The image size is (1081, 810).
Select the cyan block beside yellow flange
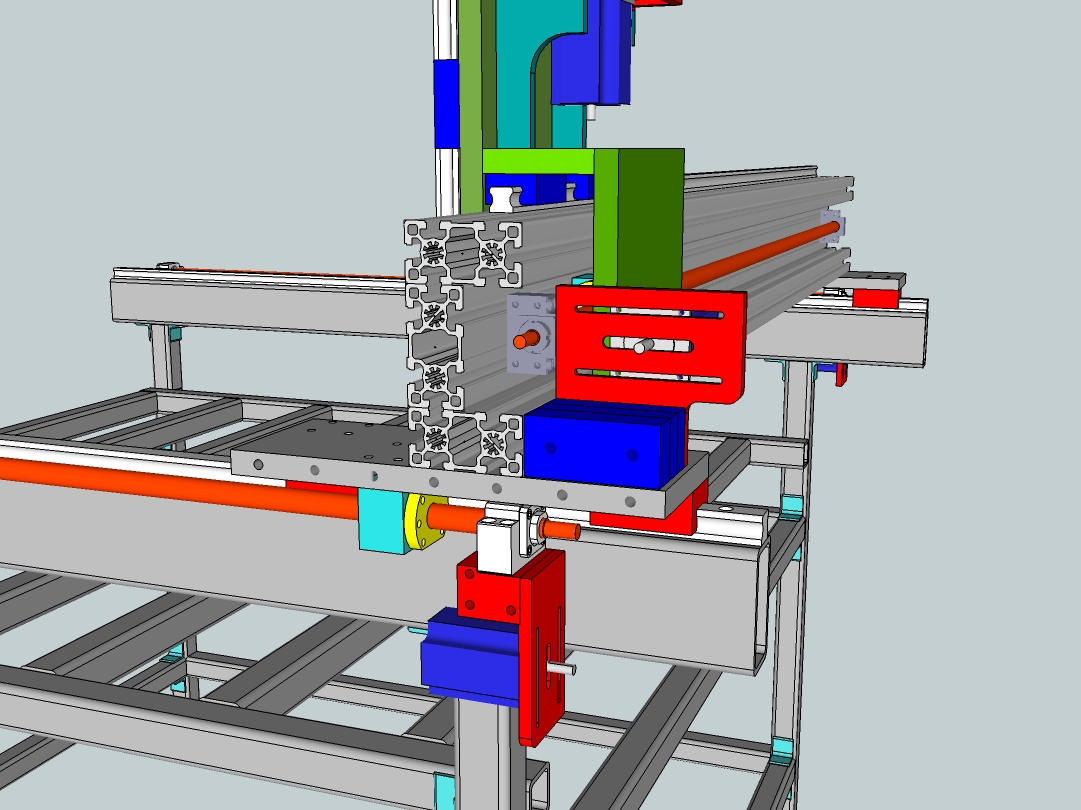pyautogui.click(x=382, y=521)
